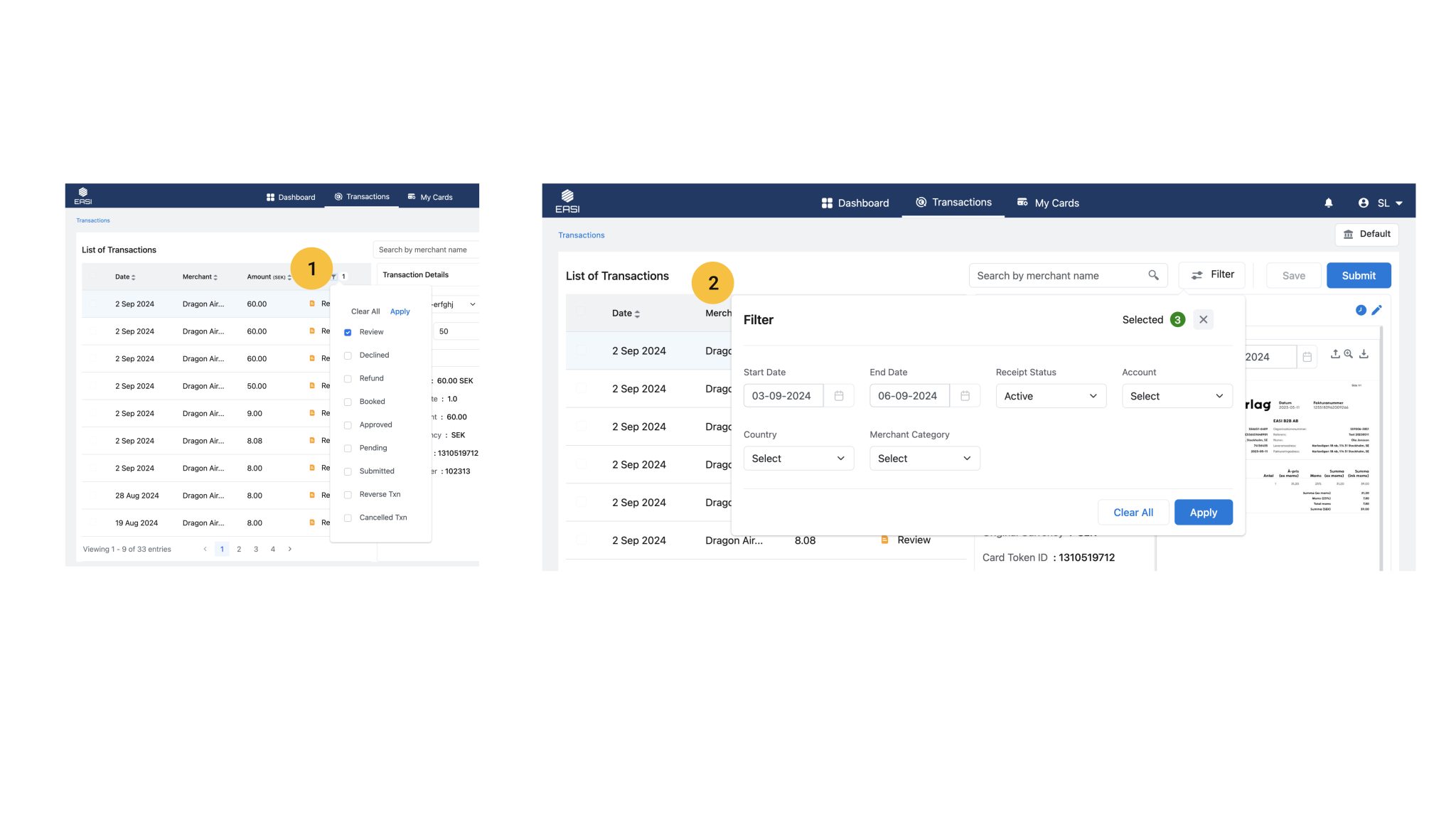Open Dashboard tab in the right window

click(855, 203)
